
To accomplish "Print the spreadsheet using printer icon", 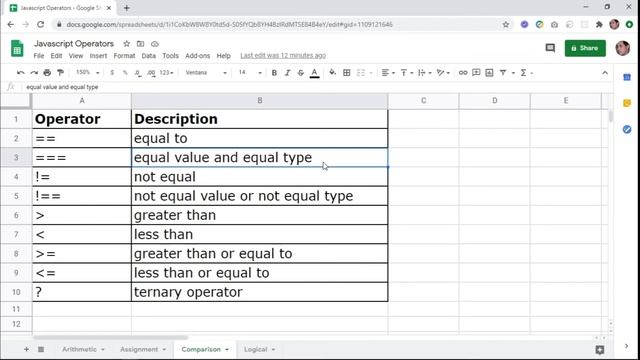I will point(47,73).
